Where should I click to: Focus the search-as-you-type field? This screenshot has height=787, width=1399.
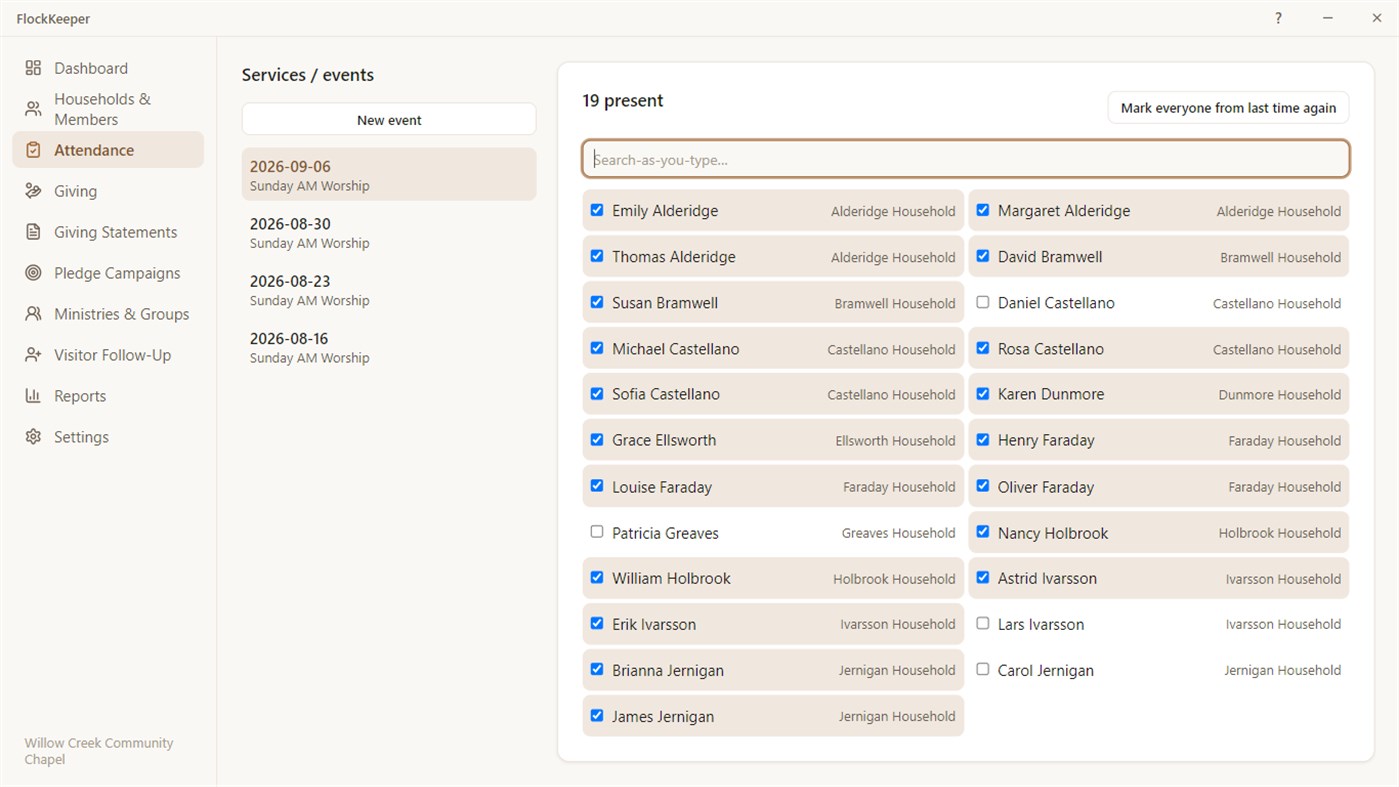click(966, 159)
